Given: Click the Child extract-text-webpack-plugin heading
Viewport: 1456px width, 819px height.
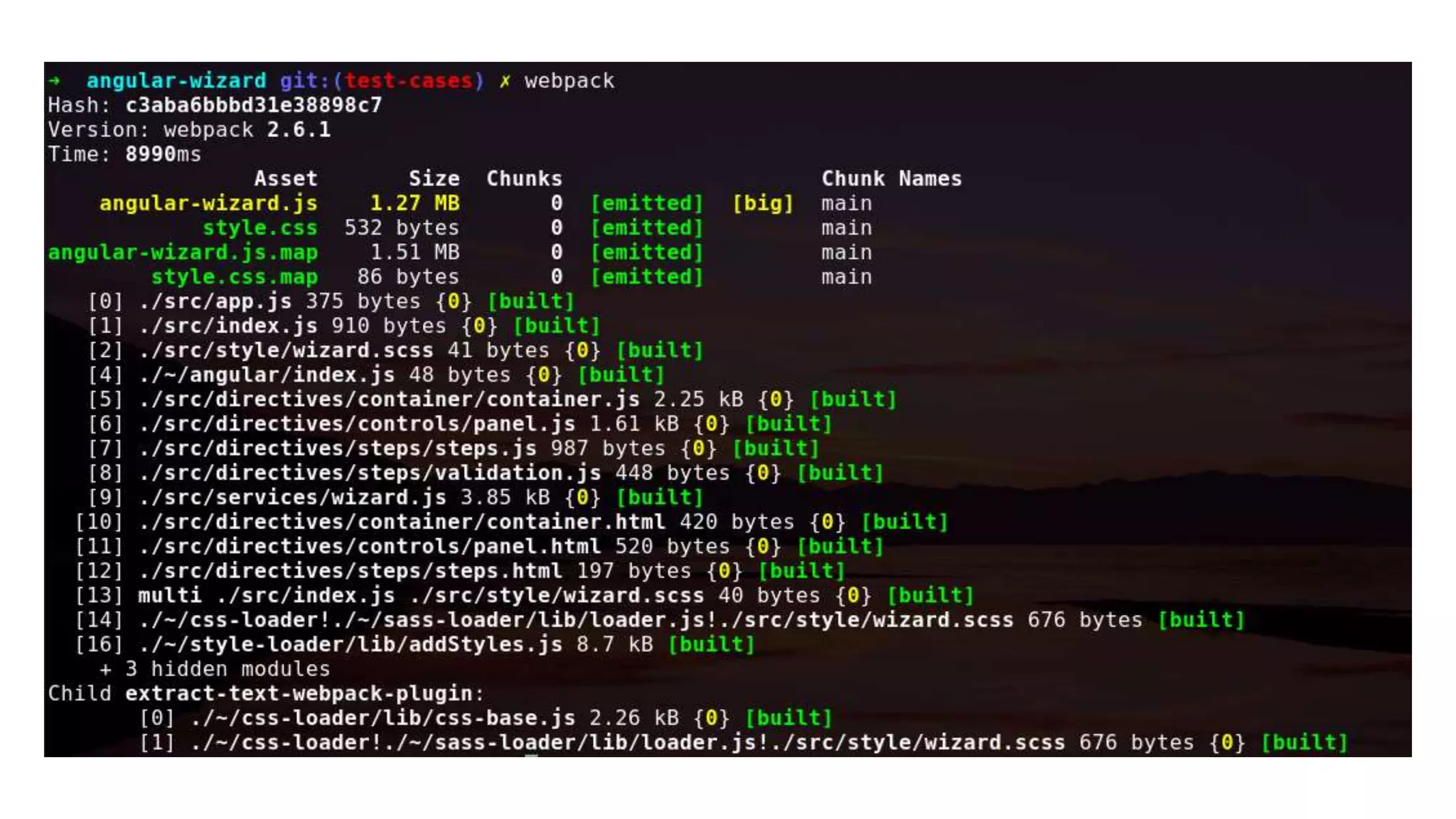Looking at the screenshot, I should [266, 694].
